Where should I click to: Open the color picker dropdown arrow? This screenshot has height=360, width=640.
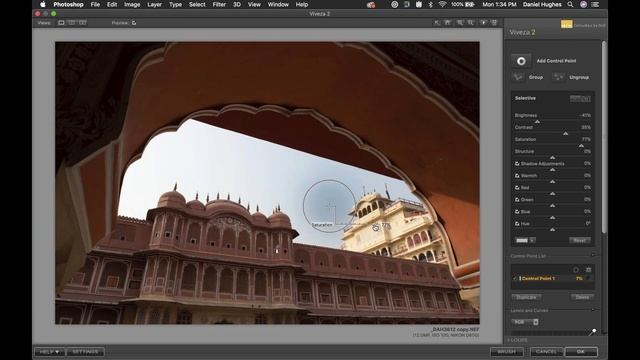pyautogui.click(x=532, y=240)
